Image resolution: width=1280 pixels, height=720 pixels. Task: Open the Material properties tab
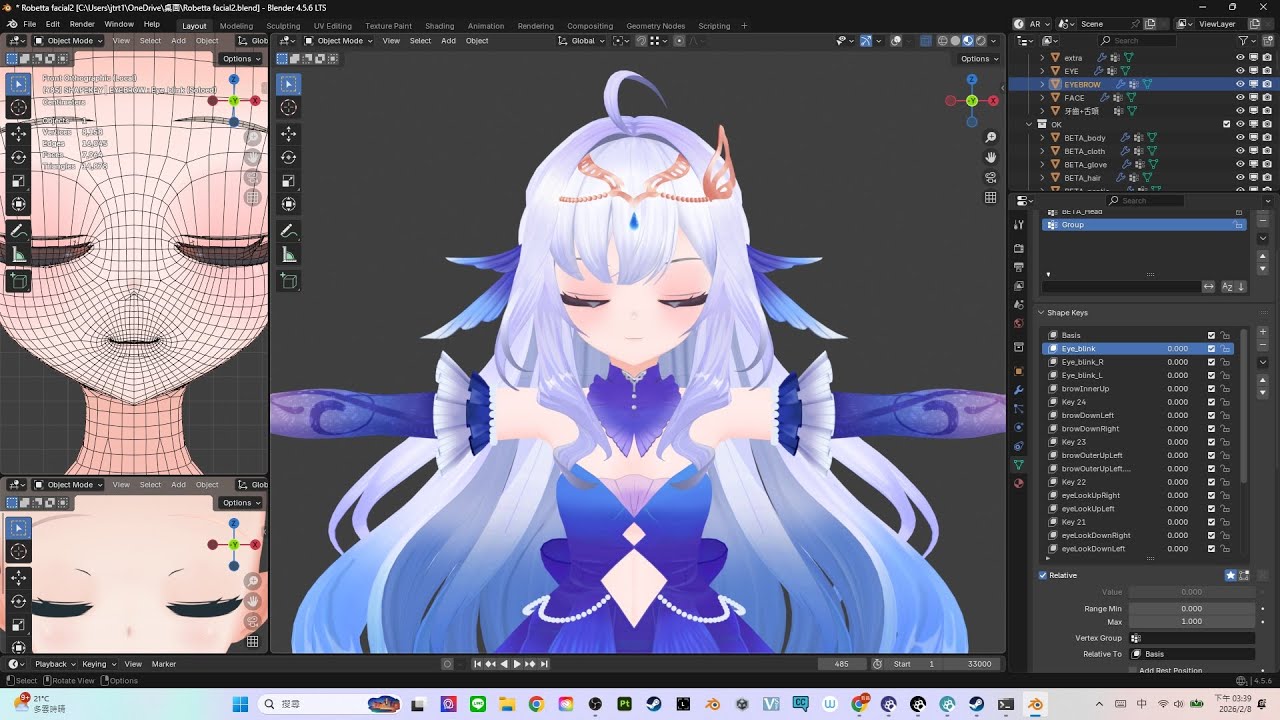1019,483
